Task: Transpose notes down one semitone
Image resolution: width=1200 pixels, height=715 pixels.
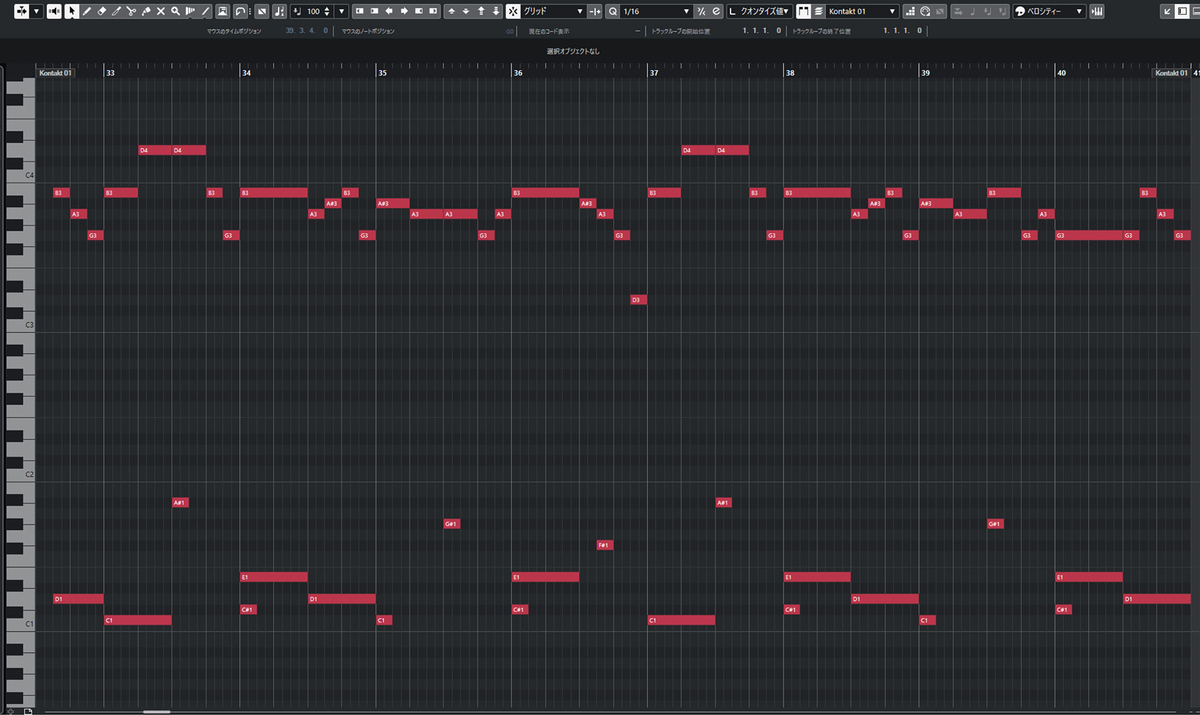Action: click(466, 11)
